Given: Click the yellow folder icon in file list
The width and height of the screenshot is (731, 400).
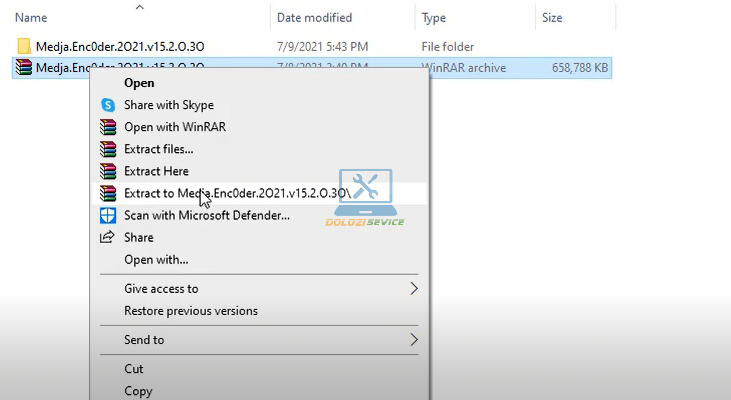Looking at the screenshot, I should click(24, 46).
